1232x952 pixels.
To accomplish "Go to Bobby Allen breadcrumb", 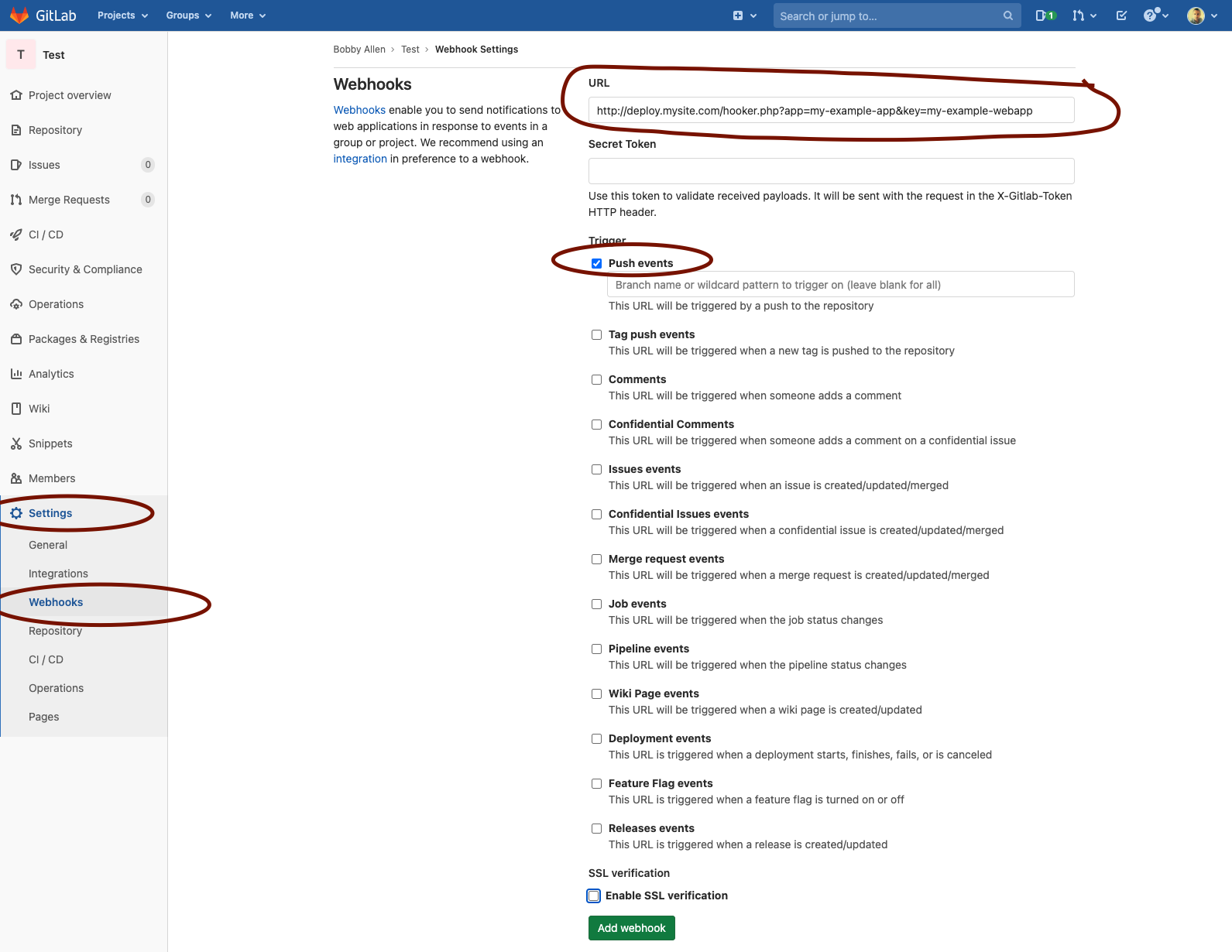I will pos(359,50).
